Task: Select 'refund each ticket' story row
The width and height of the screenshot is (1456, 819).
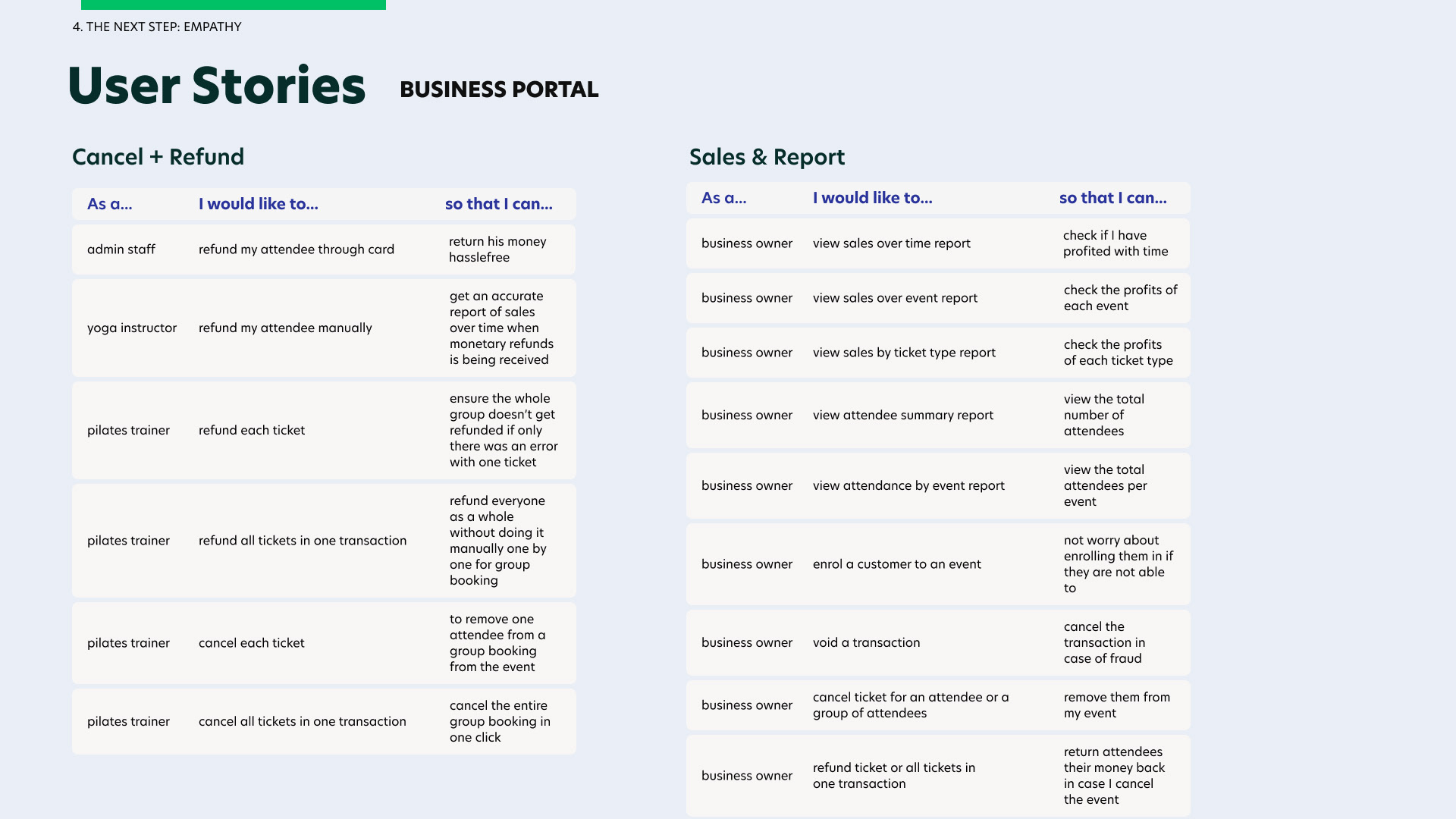Action: pyautogui.click(x=324, y=431)
